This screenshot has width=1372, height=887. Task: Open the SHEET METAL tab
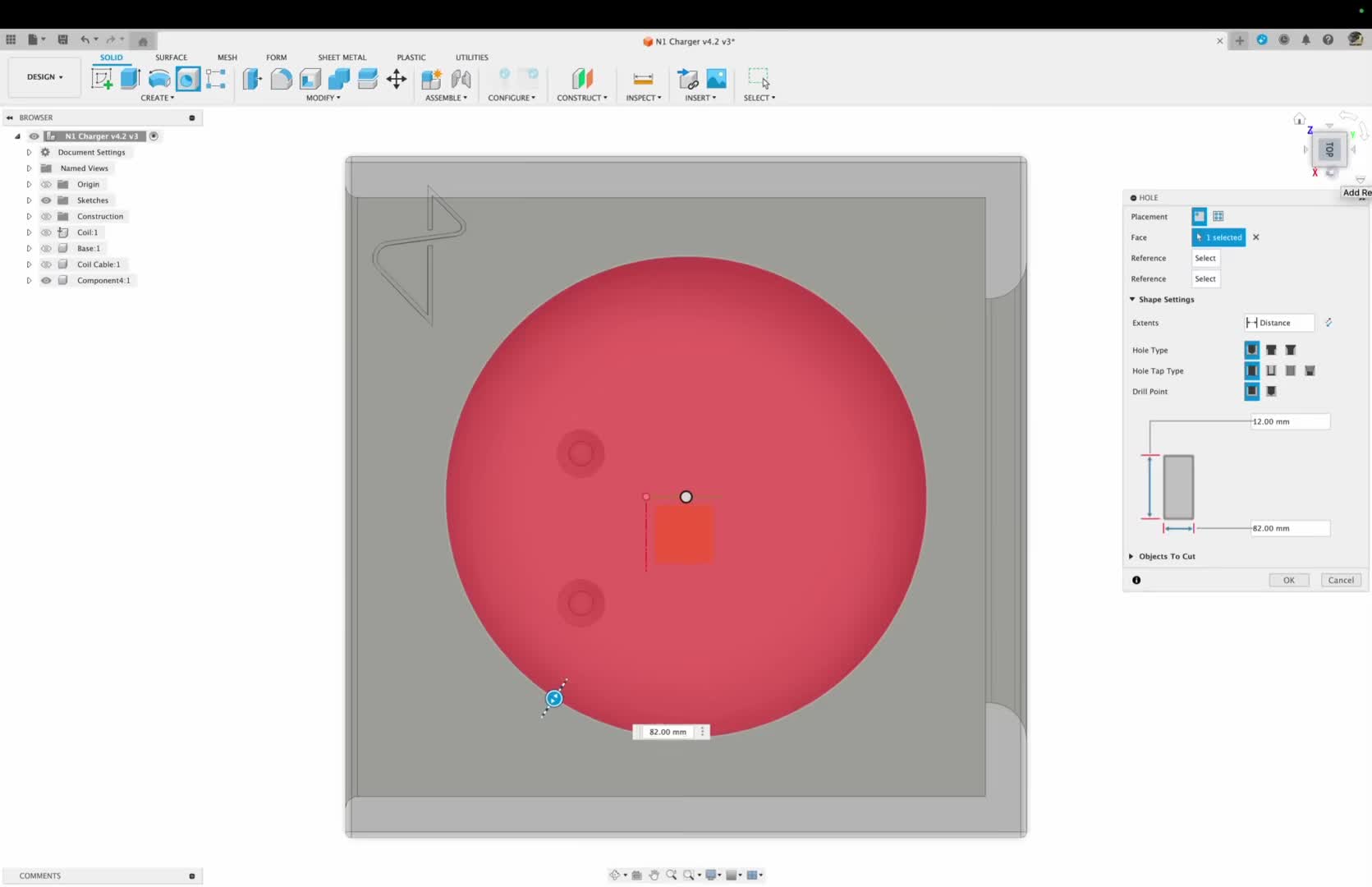click(342, 57)
